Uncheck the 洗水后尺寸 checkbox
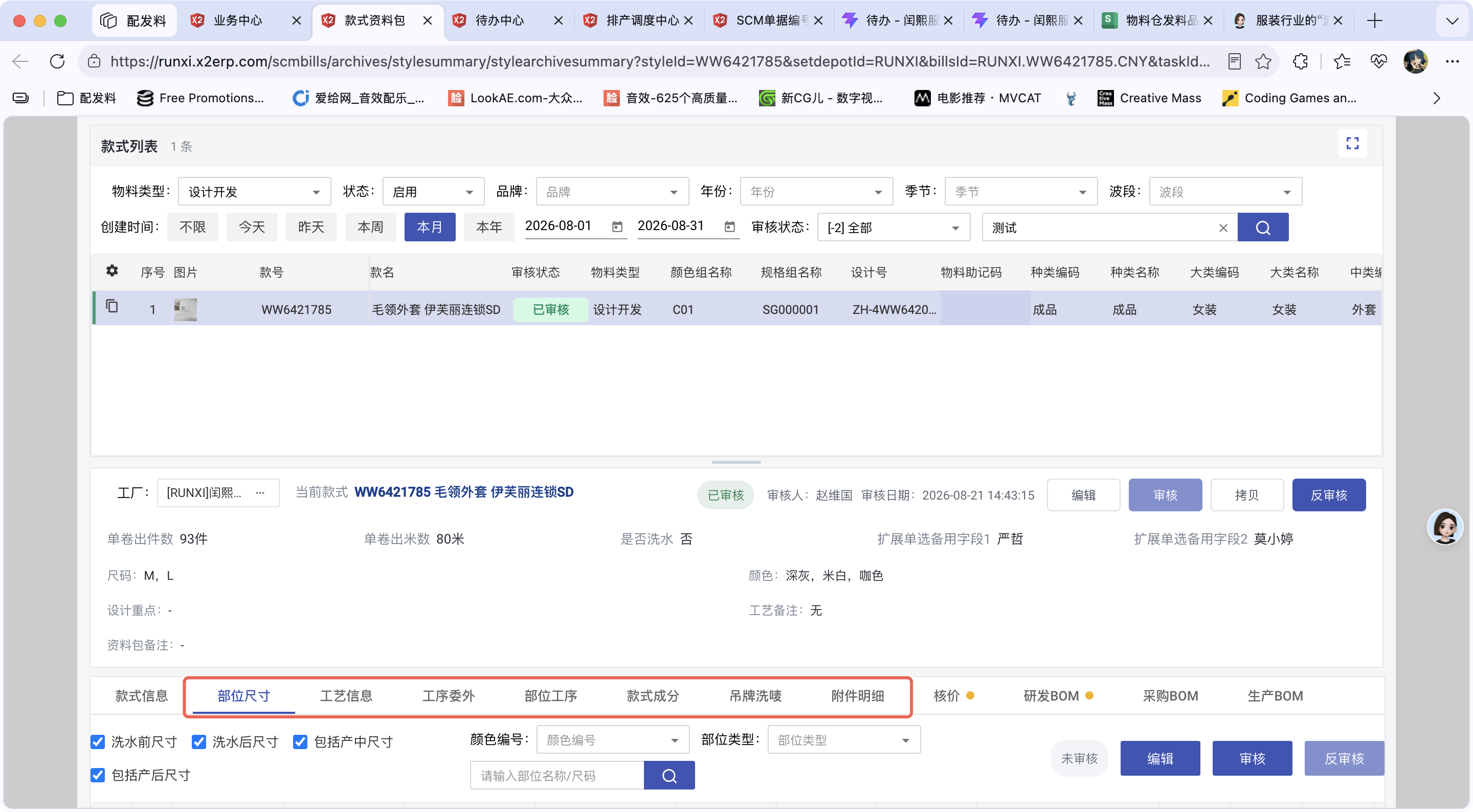The width and height of the screenshot is (1473, 812). (198, 741)
